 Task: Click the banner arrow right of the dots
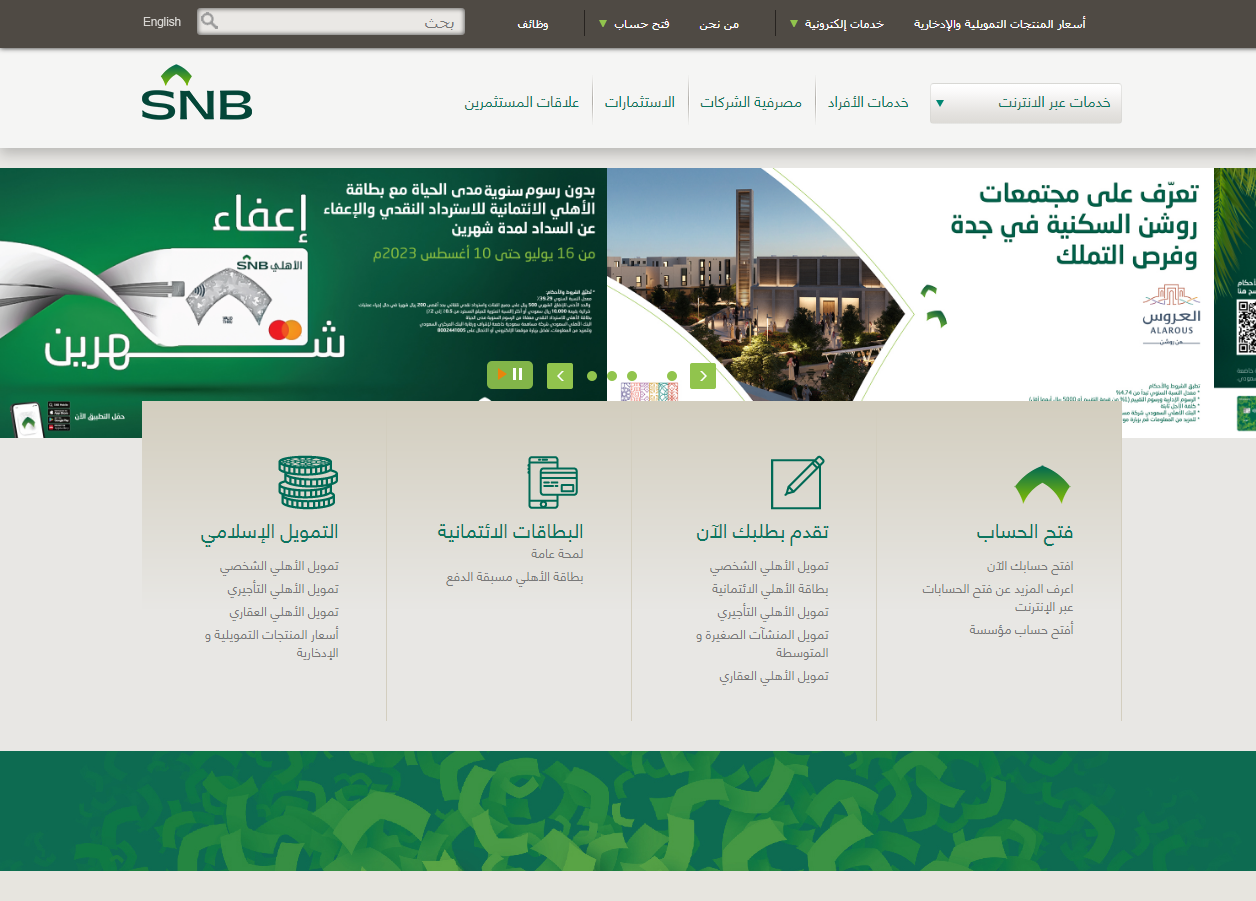(x=703, y=376)
